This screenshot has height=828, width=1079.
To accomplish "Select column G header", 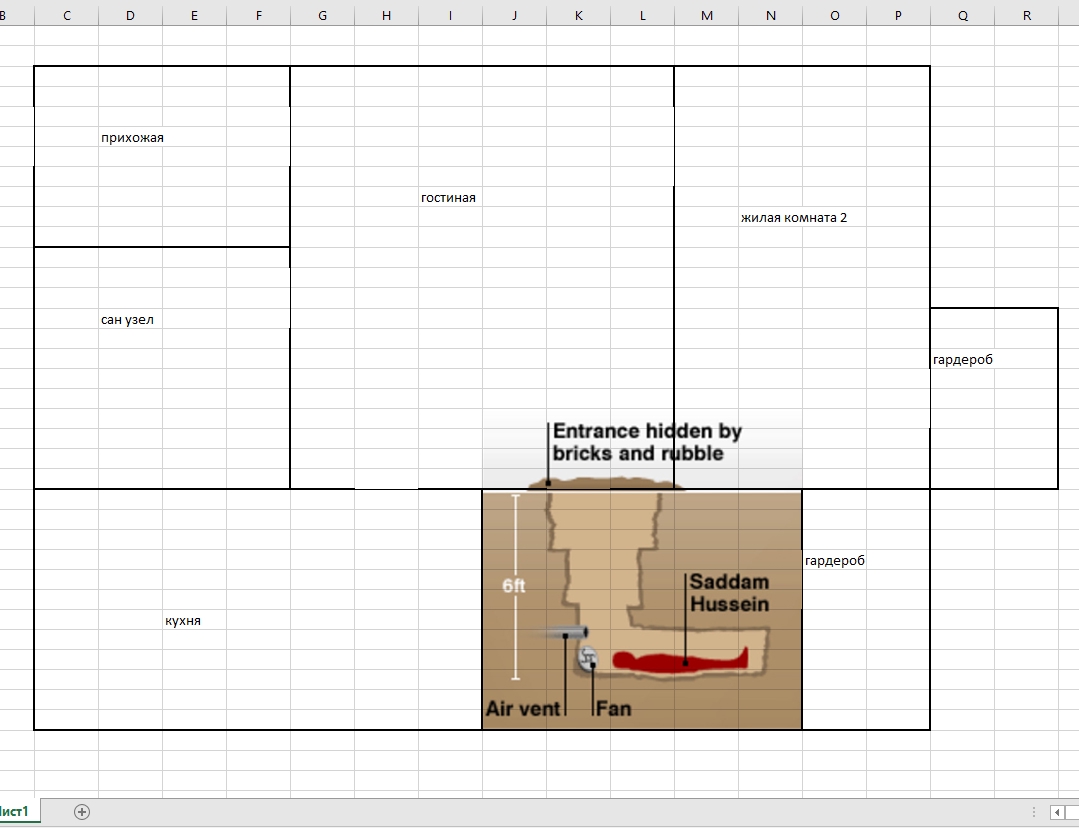I will [x=323, y=15].
